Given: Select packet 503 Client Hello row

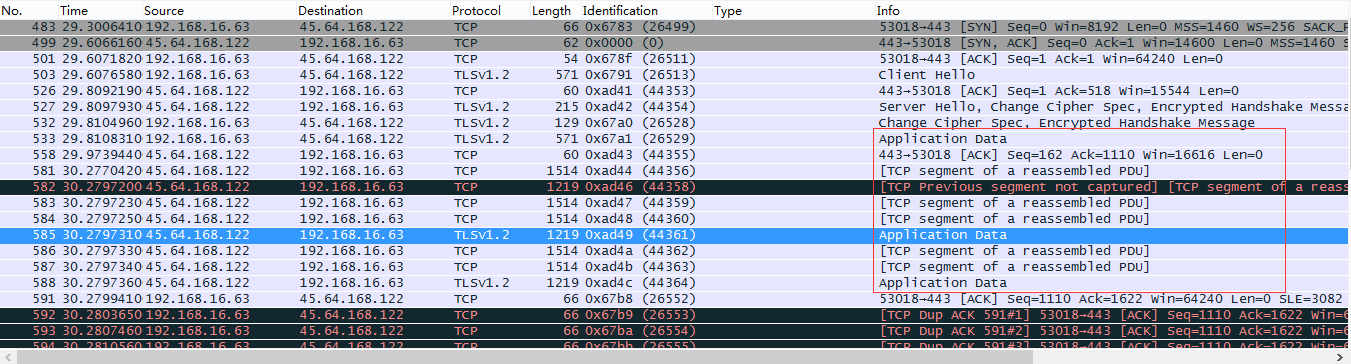Looking at the screenshot, I should click(675, 75).
